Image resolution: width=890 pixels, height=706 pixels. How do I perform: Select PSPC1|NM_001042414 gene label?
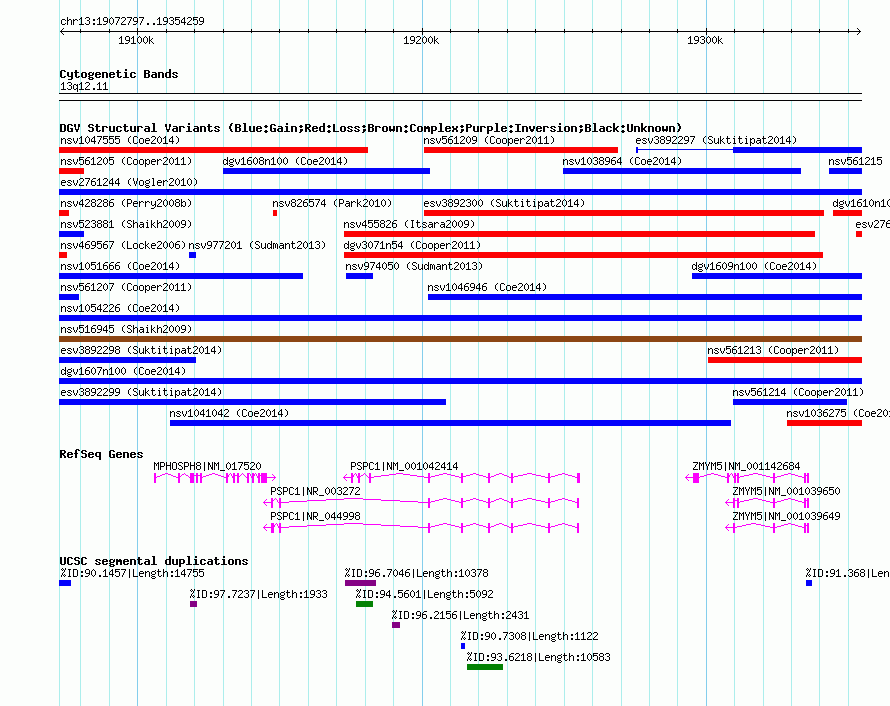(404, 466)
